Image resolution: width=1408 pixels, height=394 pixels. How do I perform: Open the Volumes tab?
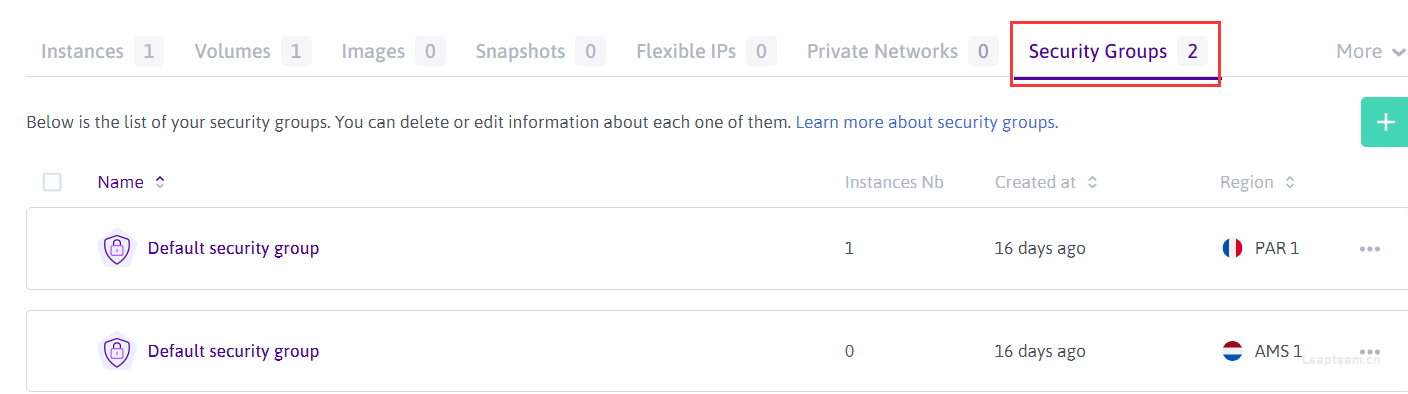253,51
